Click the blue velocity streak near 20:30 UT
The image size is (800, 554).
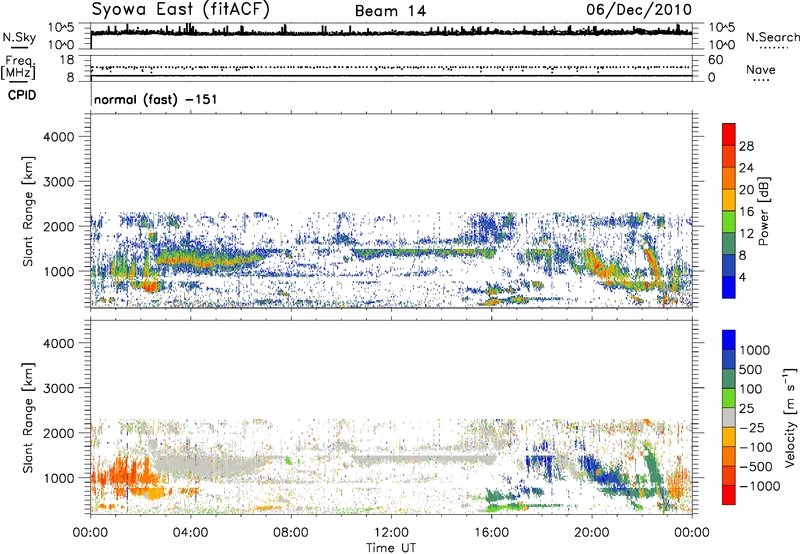(x=607, y=477)
